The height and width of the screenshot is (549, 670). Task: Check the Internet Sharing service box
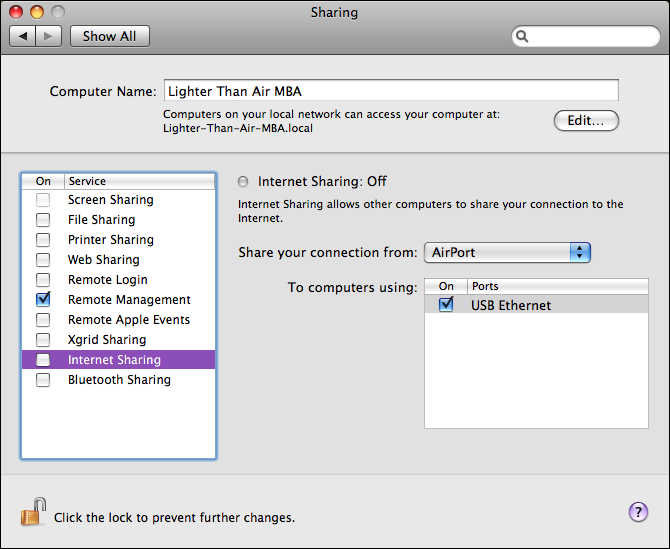[x=43, y=360]
